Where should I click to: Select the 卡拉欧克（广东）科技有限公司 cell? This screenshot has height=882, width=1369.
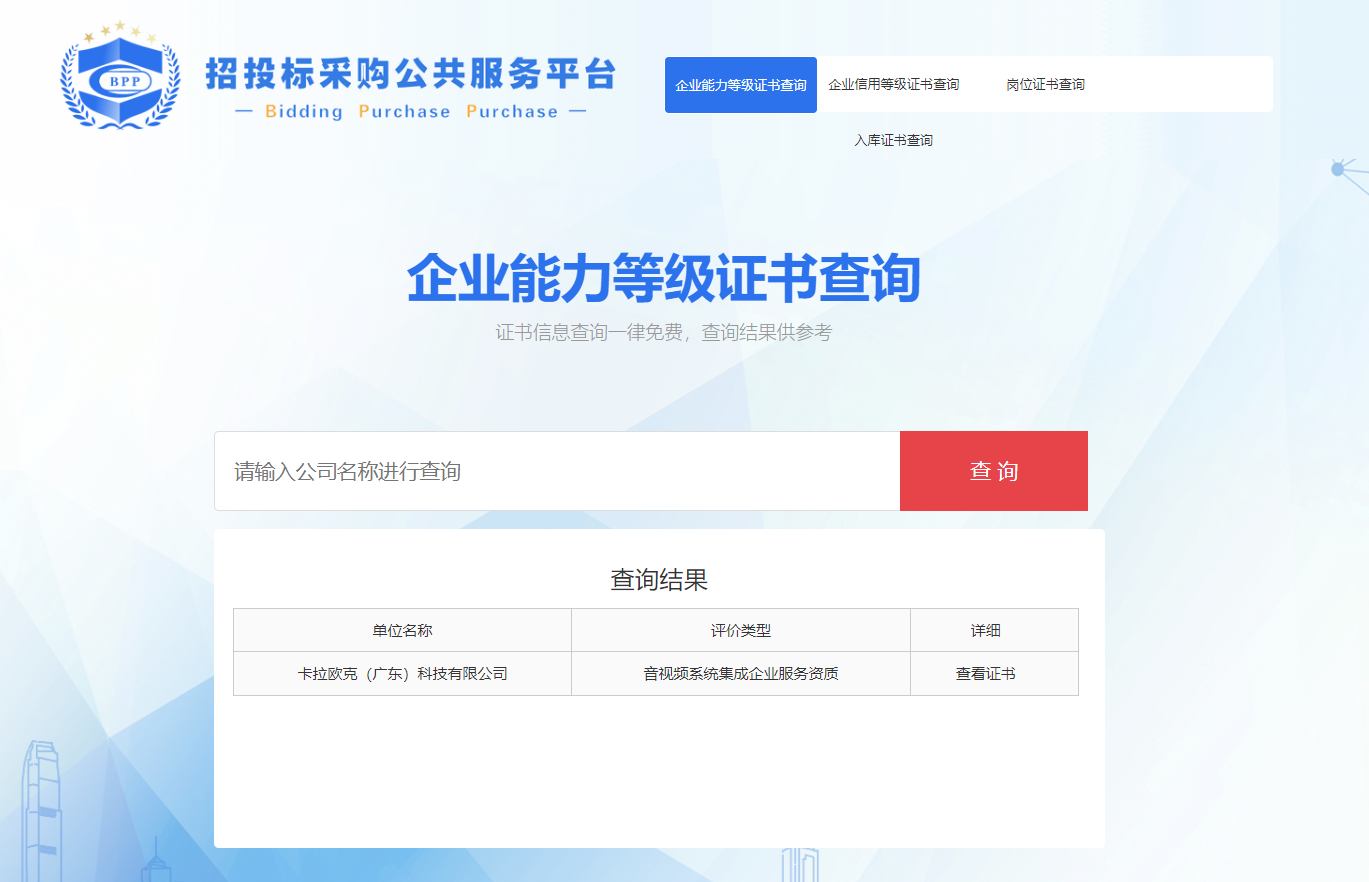click(x=402, y=674)
